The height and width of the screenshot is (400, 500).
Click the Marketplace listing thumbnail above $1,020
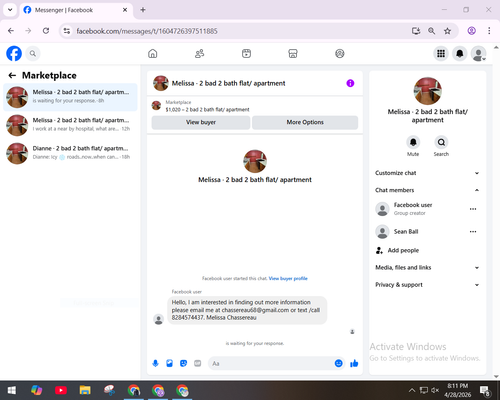pos(156,106)
